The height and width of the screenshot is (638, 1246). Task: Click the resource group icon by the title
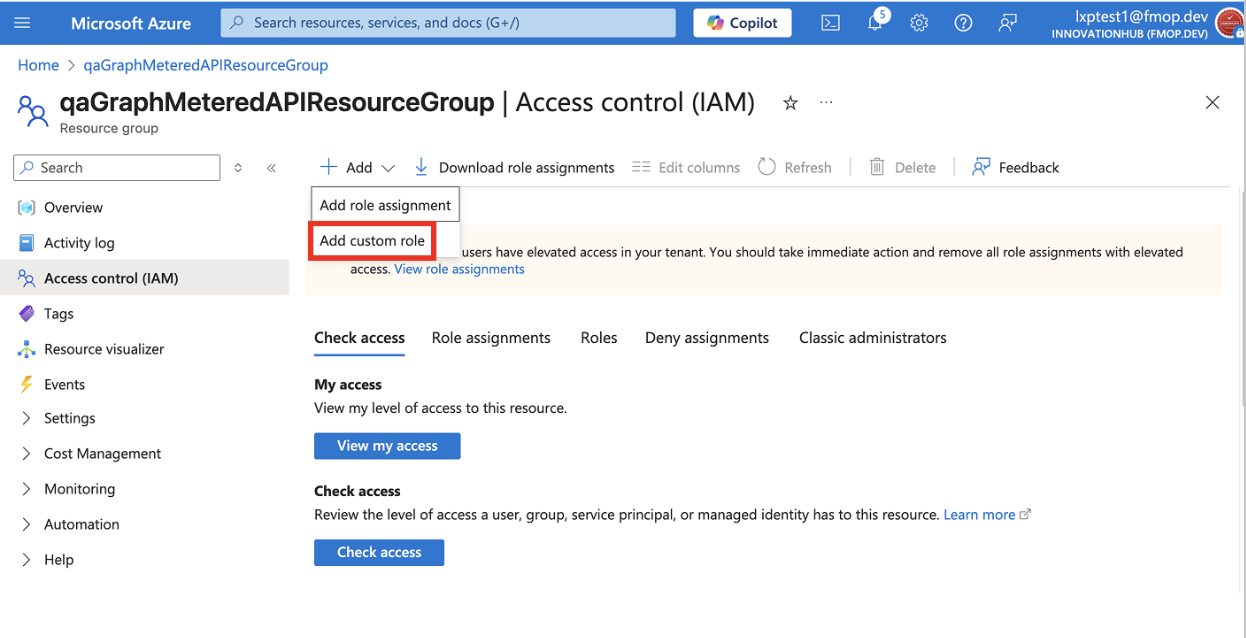33,110
